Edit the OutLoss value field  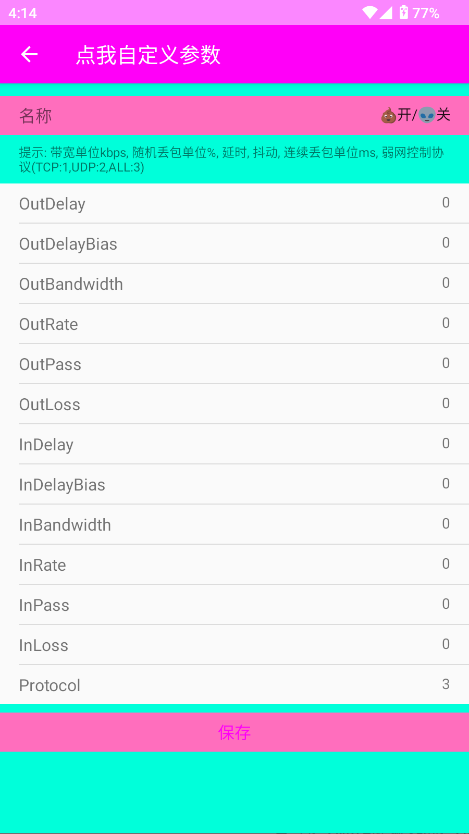pos(446,403)
